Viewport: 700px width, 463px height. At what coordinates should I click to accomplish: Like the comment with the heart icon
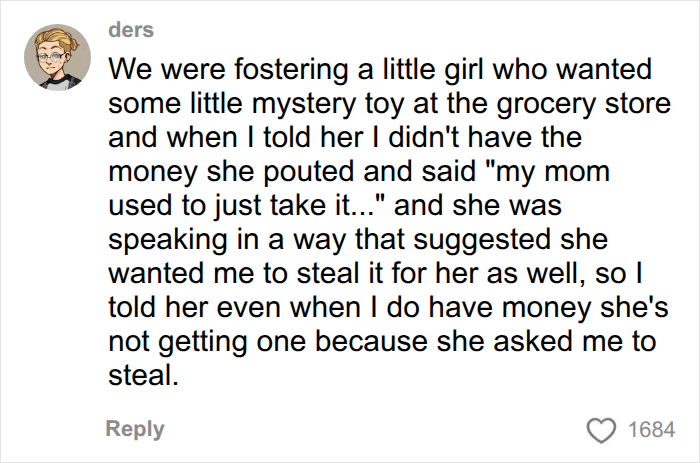coord(601,430)
